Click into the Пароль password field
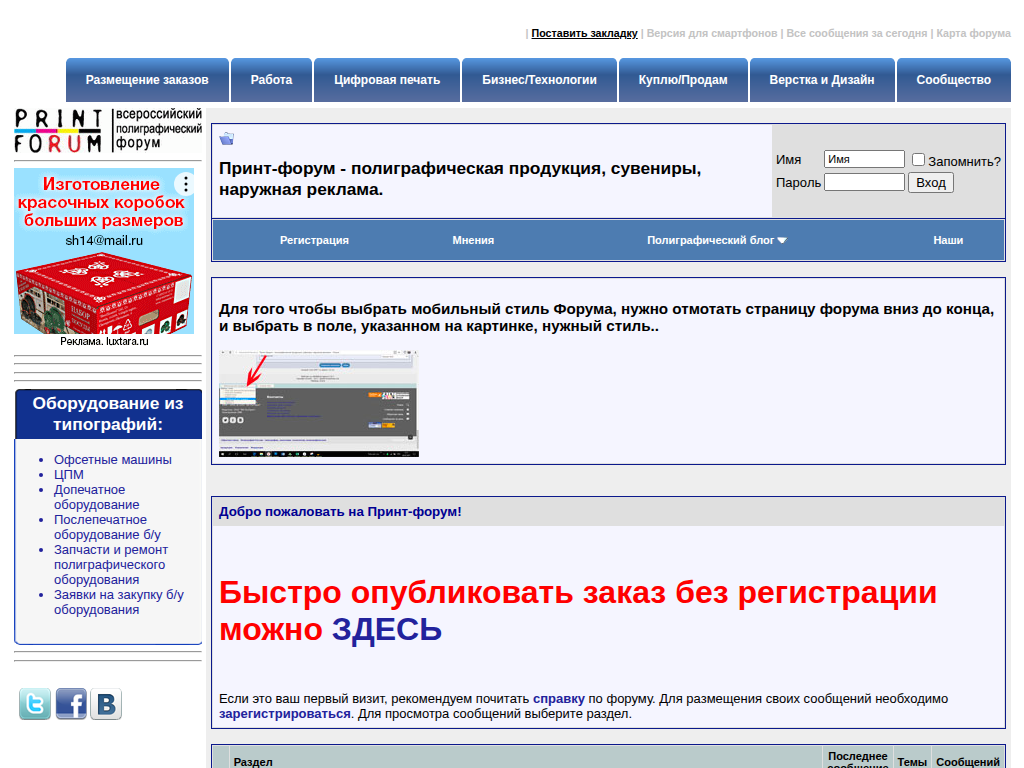Screen dimensions: 1024x768 coord(864,182)
